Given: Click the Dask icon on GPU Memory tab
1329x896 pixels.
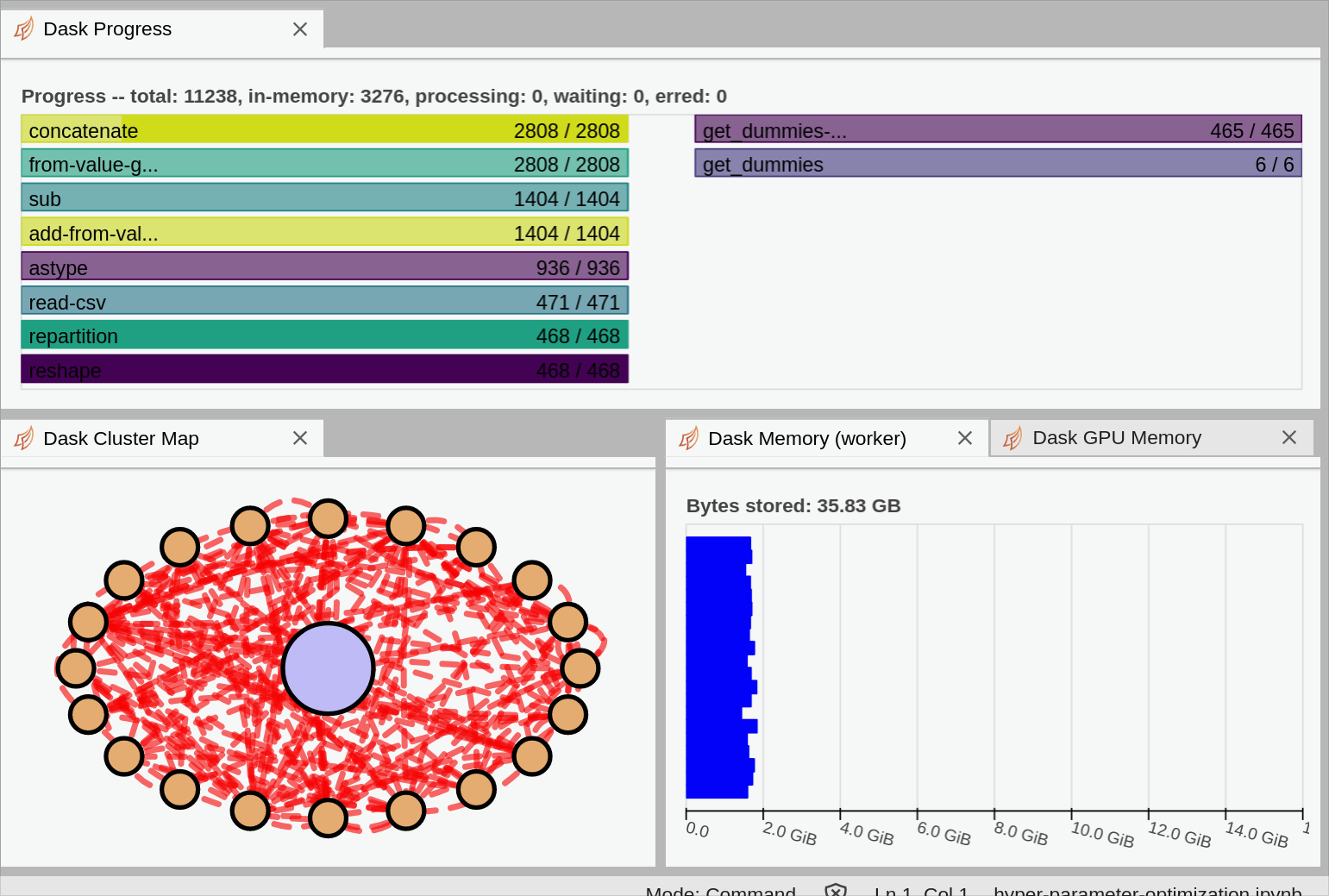Looking at the screenshot, I should [x=1013, y=438].
